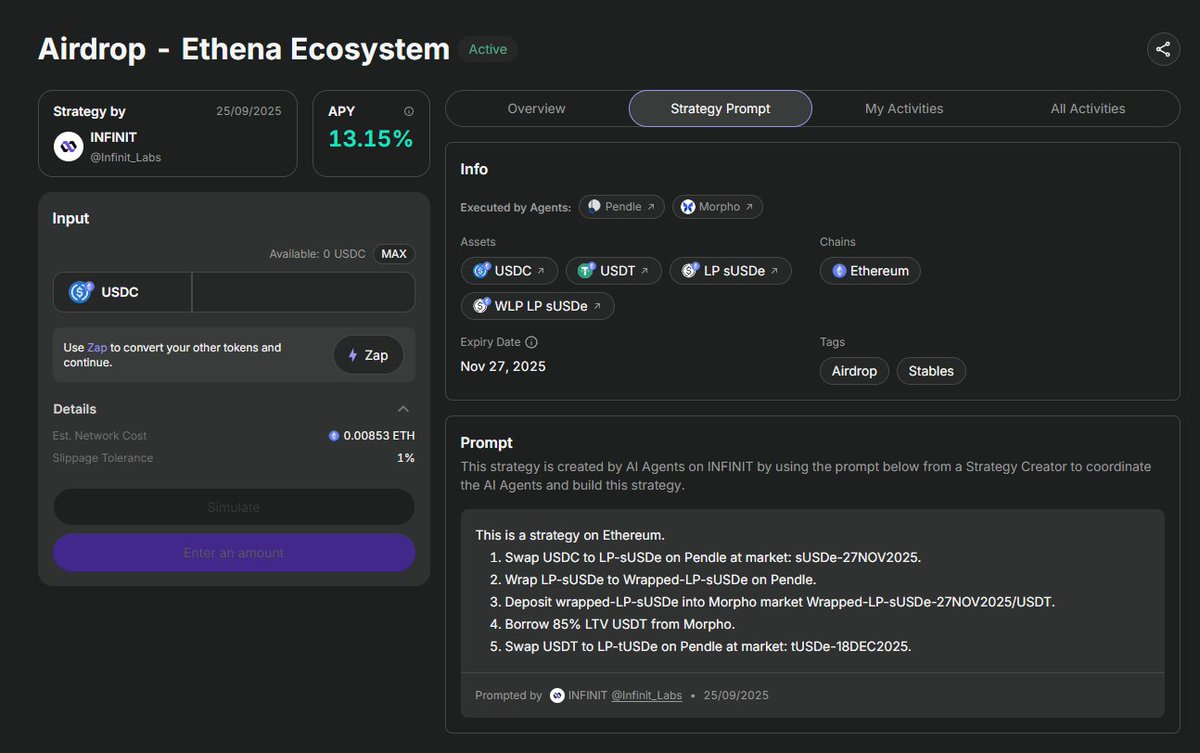The height and width of the screenshot is (753, 1200).
Task: Click the Available: 0 USDC text
Action: pyautogui.click(x=317, y=254)
